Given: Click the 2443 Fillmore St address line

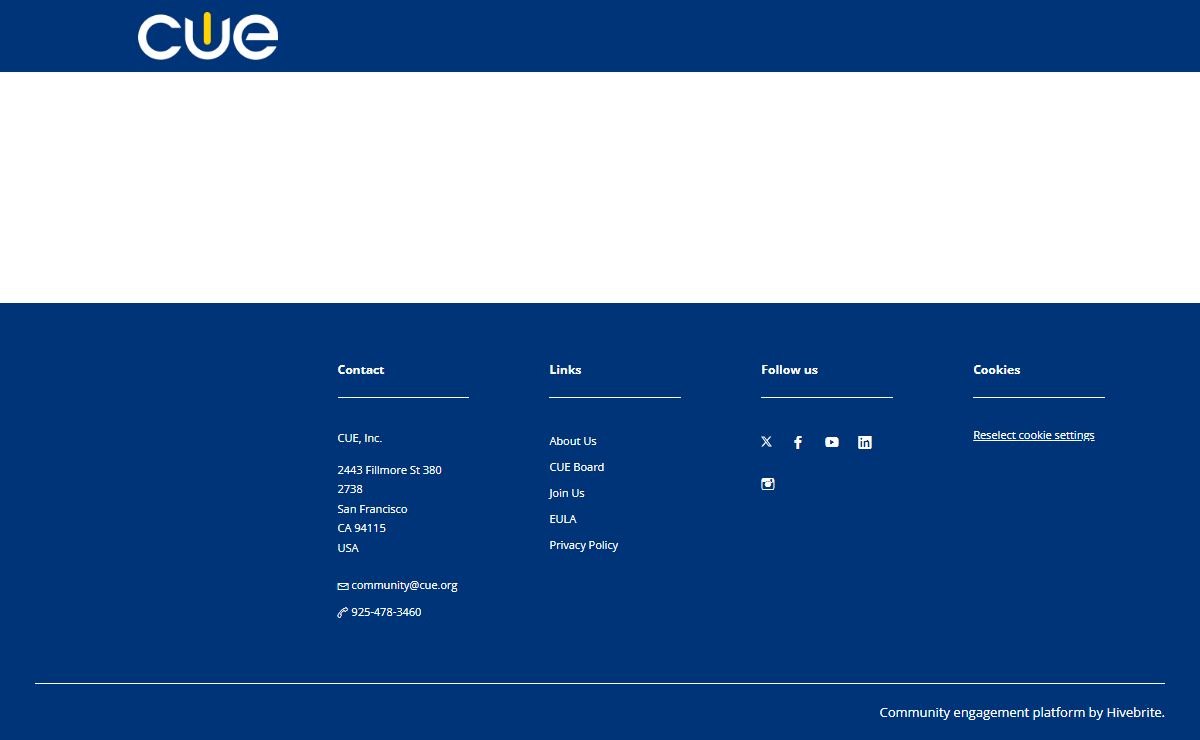Looking at the screenshot, I should pos(389,470).
